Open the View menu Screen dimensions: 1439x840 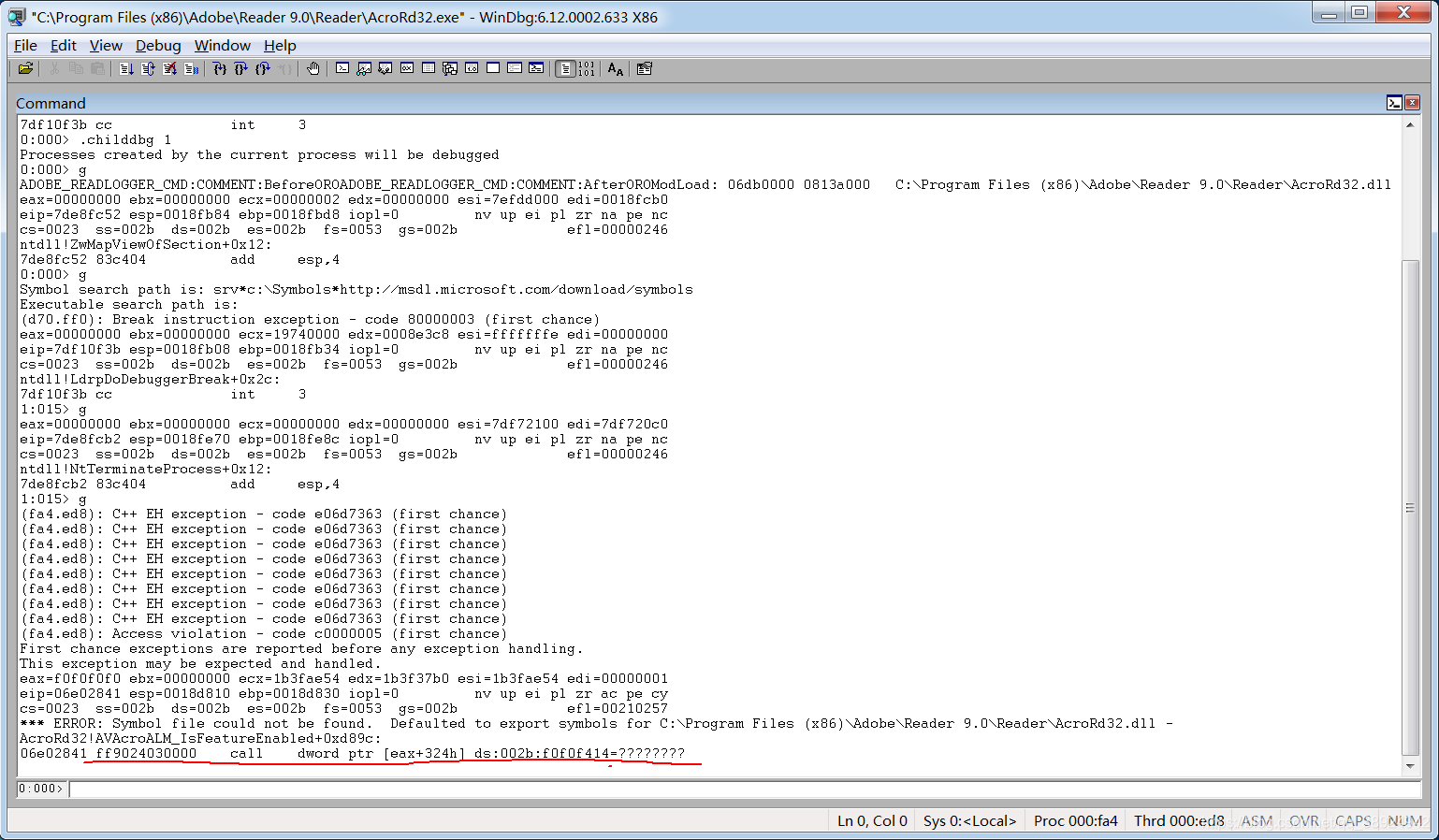tap(106, 45)
